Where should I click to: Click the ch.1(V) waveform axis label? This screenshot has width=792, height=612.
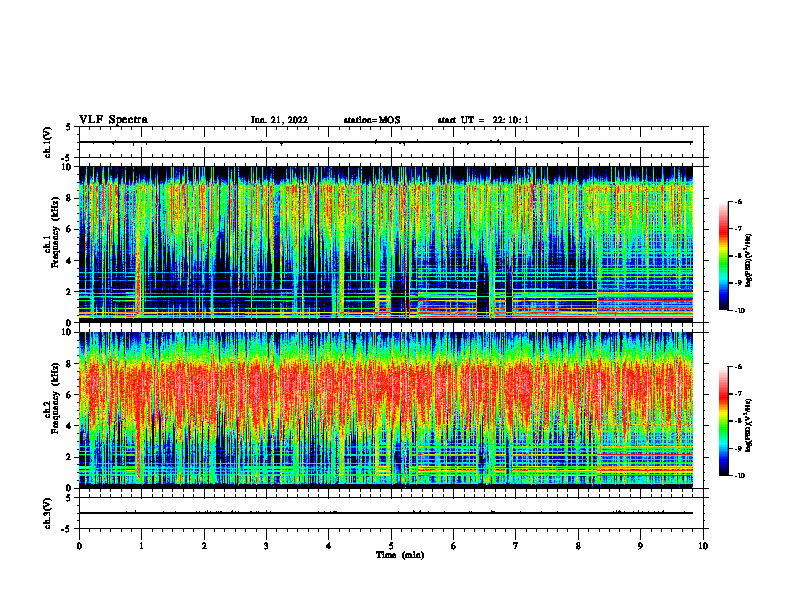tap(48, 142)
